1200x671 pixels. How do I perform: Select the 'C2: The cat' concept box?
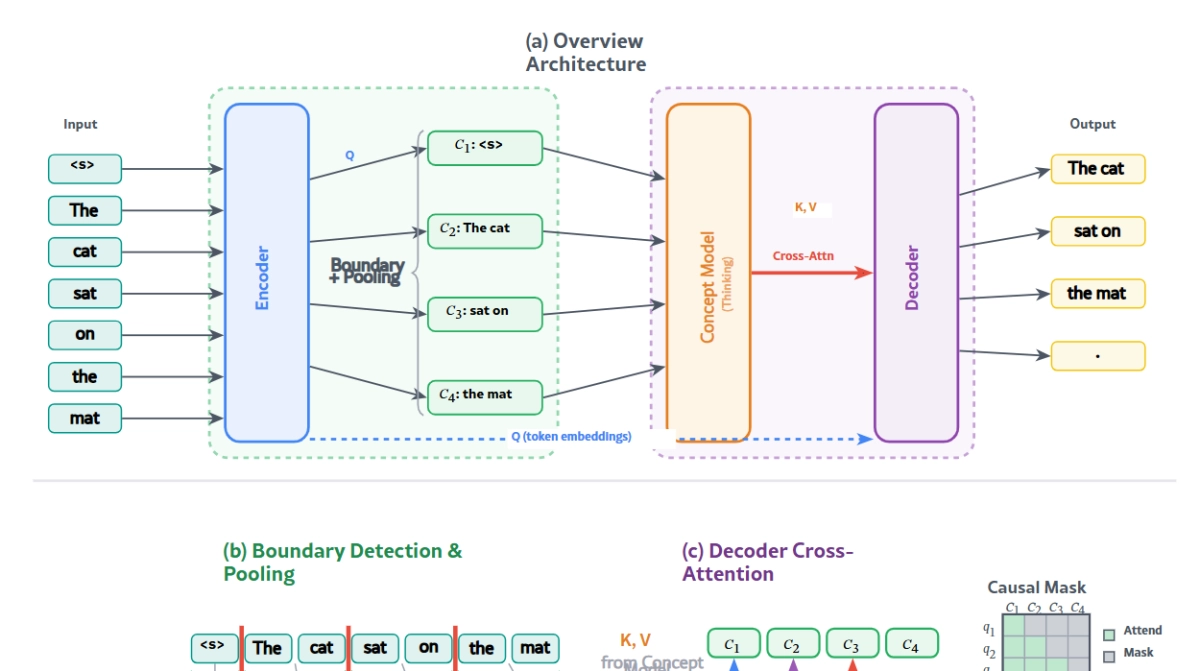pos(484,229)
